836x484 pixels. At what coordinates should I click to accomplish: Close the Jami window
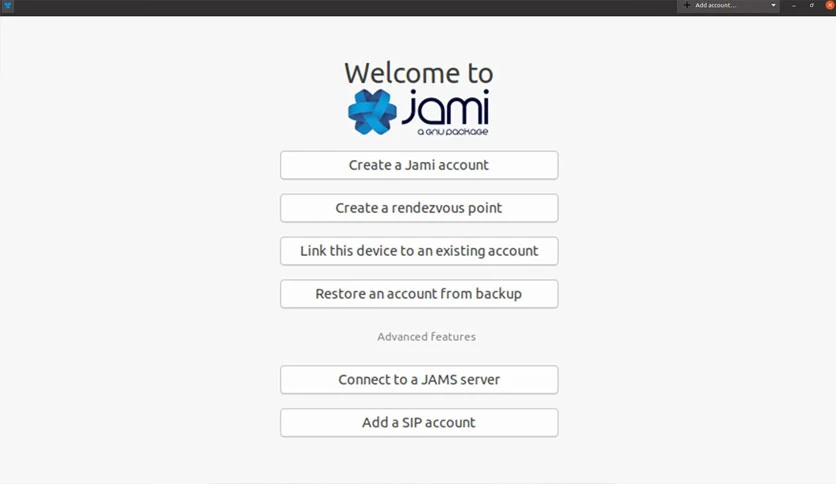coord(830,5)
